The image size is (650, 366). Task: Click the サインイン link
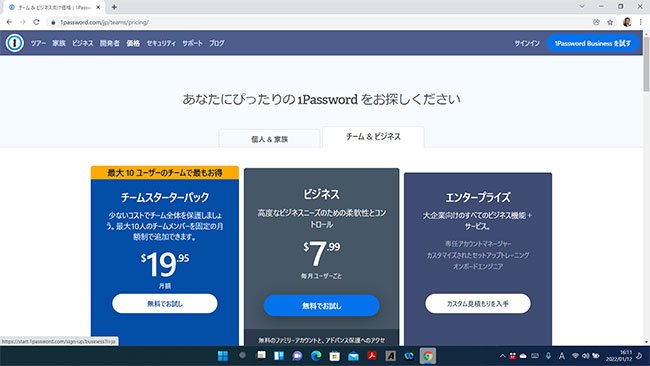pyautogui.click(x=527, y=43)
